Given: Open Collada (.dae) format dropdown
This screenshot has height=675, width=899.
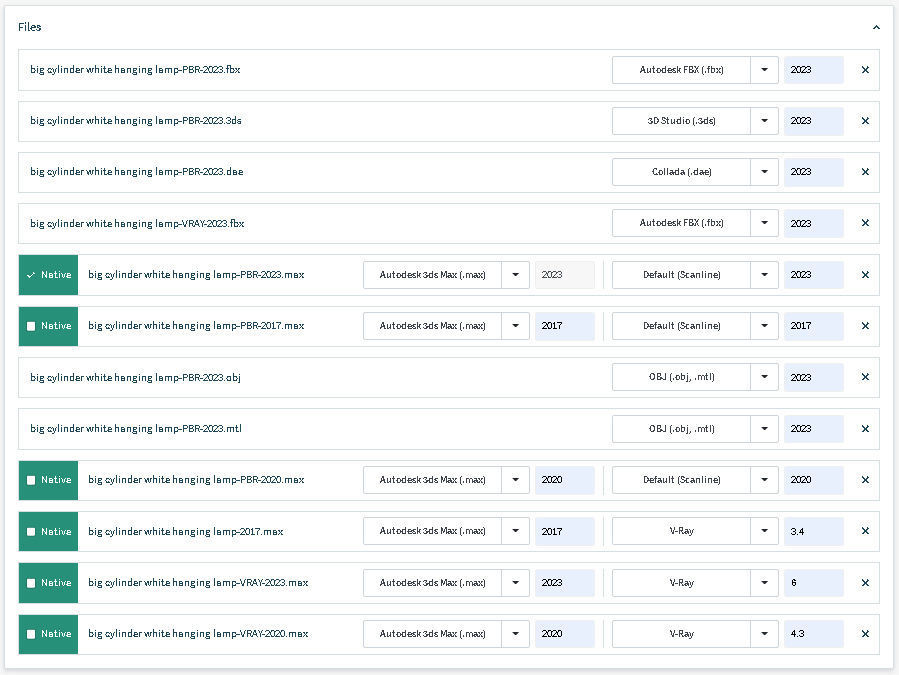Looking at the screenshot, I should 764,172.
